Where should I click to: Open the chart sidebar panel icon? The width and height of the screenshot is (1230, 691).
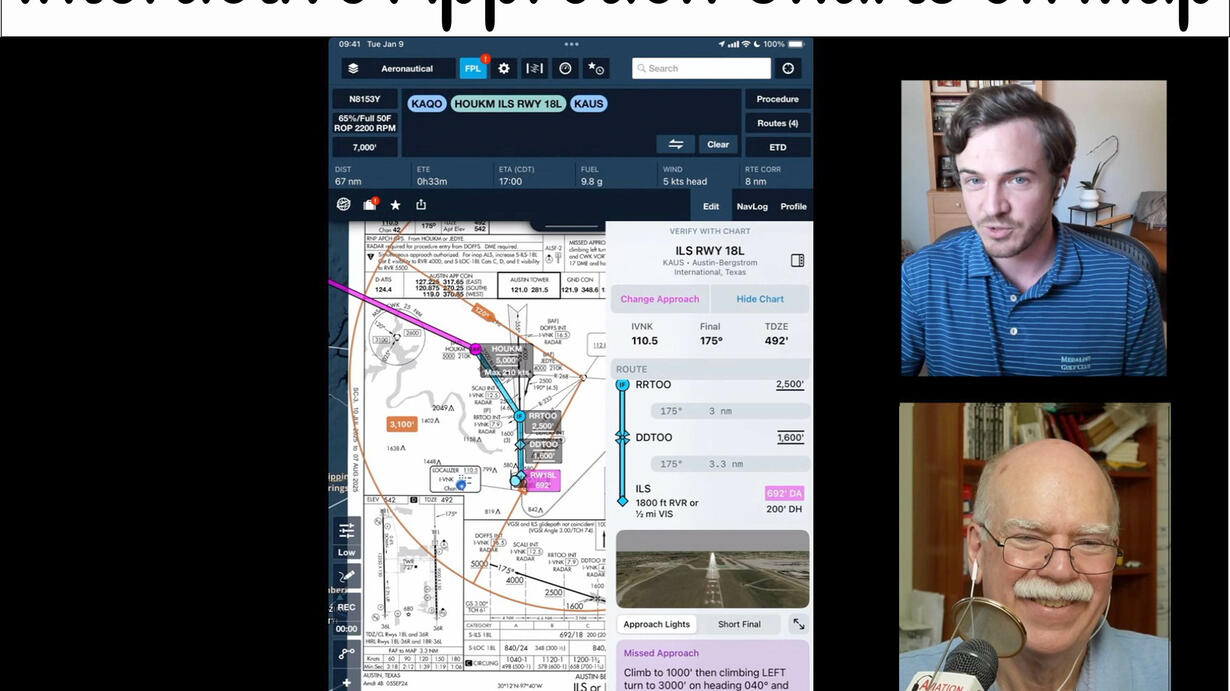click(x=797, y=260)
